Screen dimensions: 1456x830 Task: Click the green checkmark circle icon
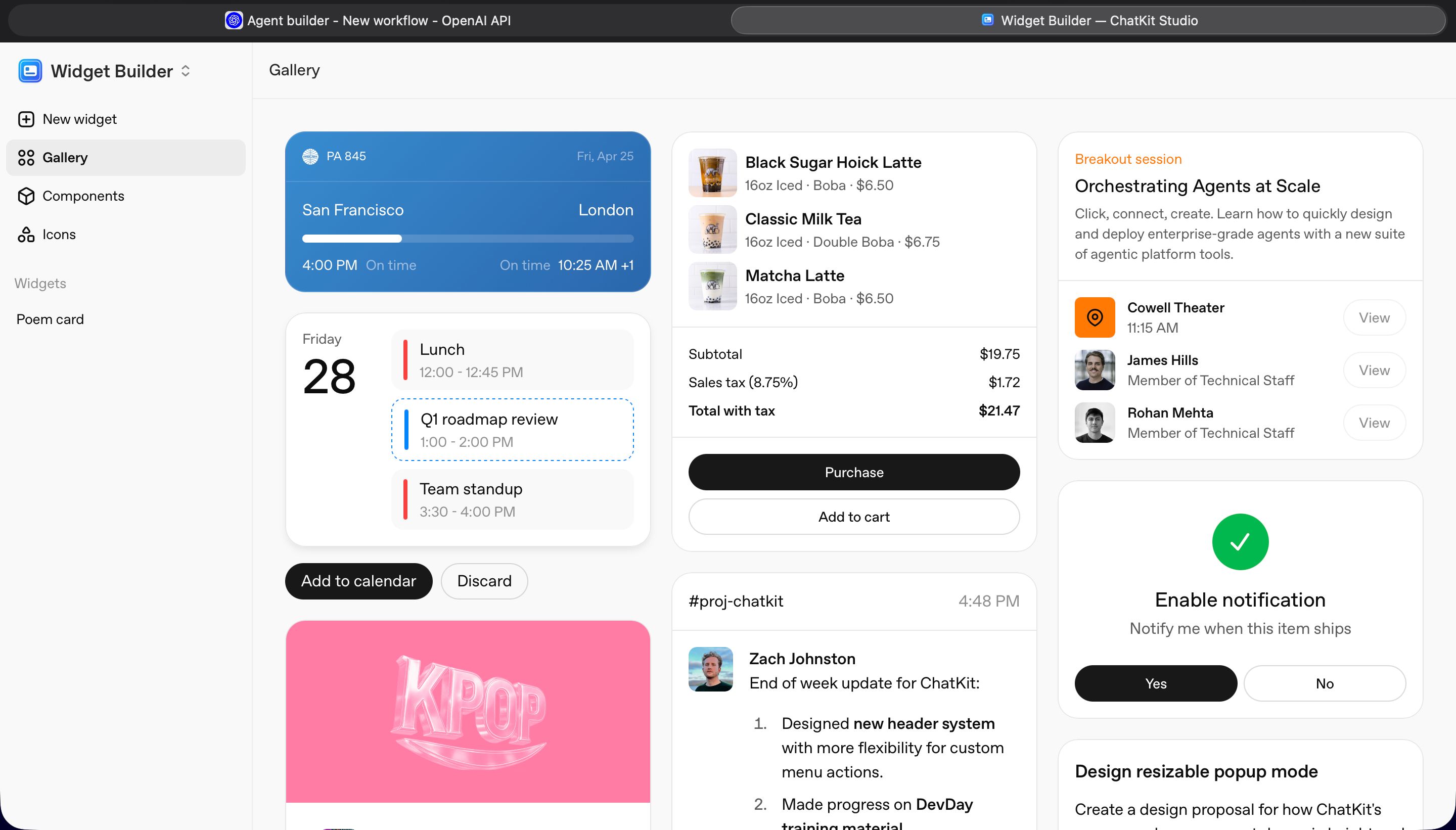pyautogui.click(x=1240, y=541)
